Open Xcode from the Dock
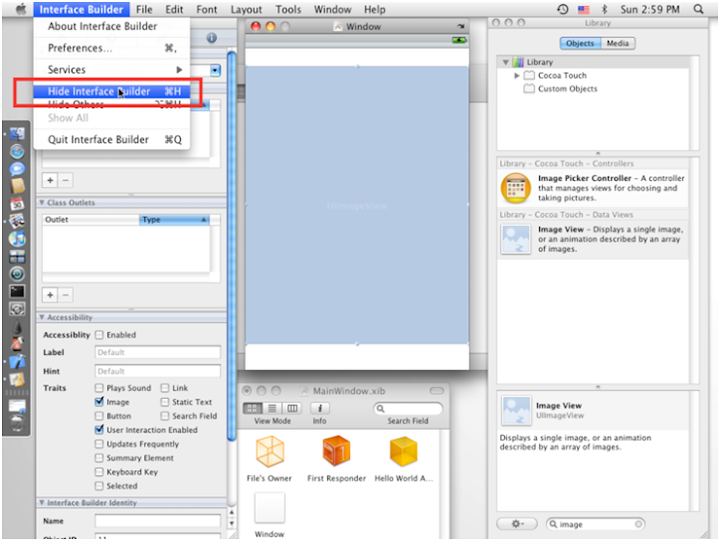720x542 pixels. point(17,361)
